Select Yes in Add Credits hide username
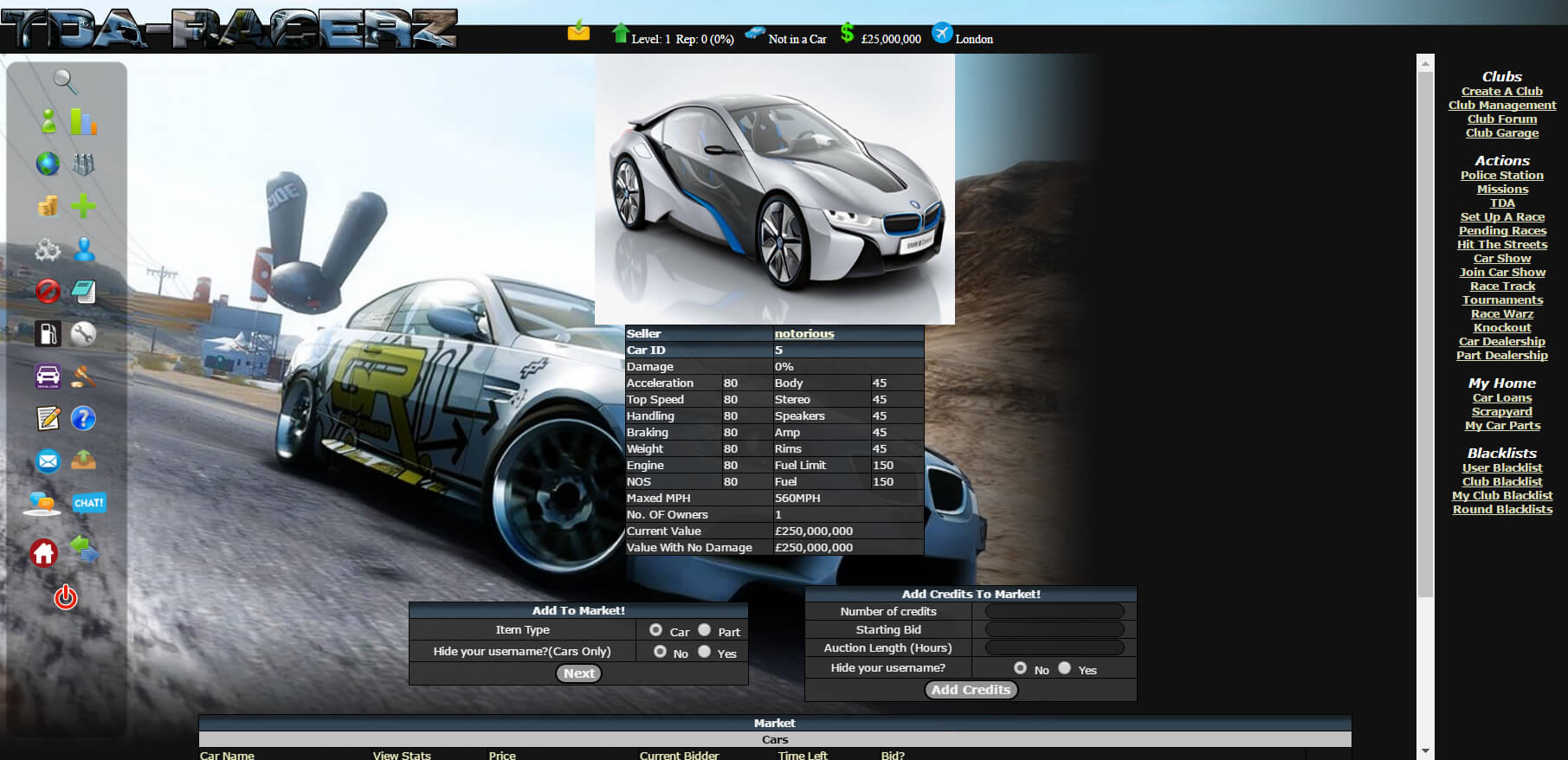The width and height of the screenshot is (1568, 760). coord(1064,668)
